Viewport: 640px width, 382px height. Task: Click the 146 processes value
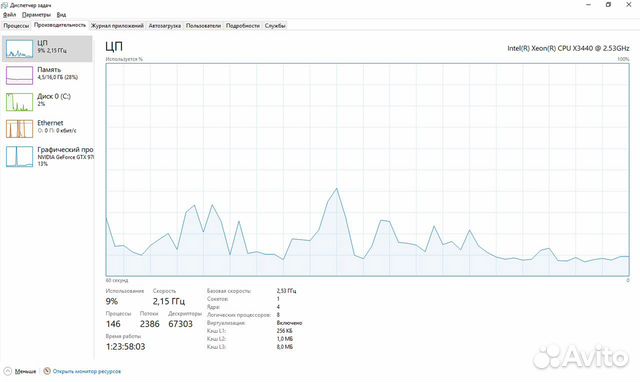(113, 324)
